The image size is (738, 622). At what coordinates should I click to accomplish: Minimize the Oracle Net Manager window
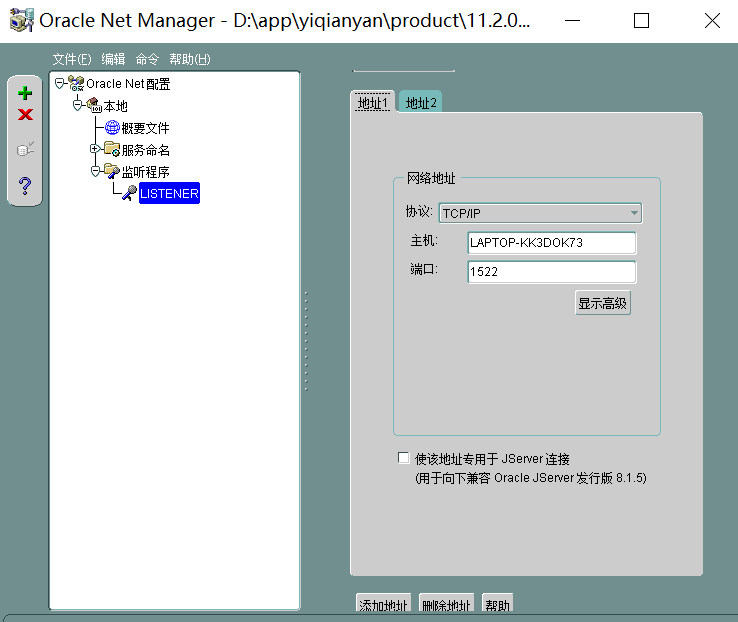tap(572, 21)
